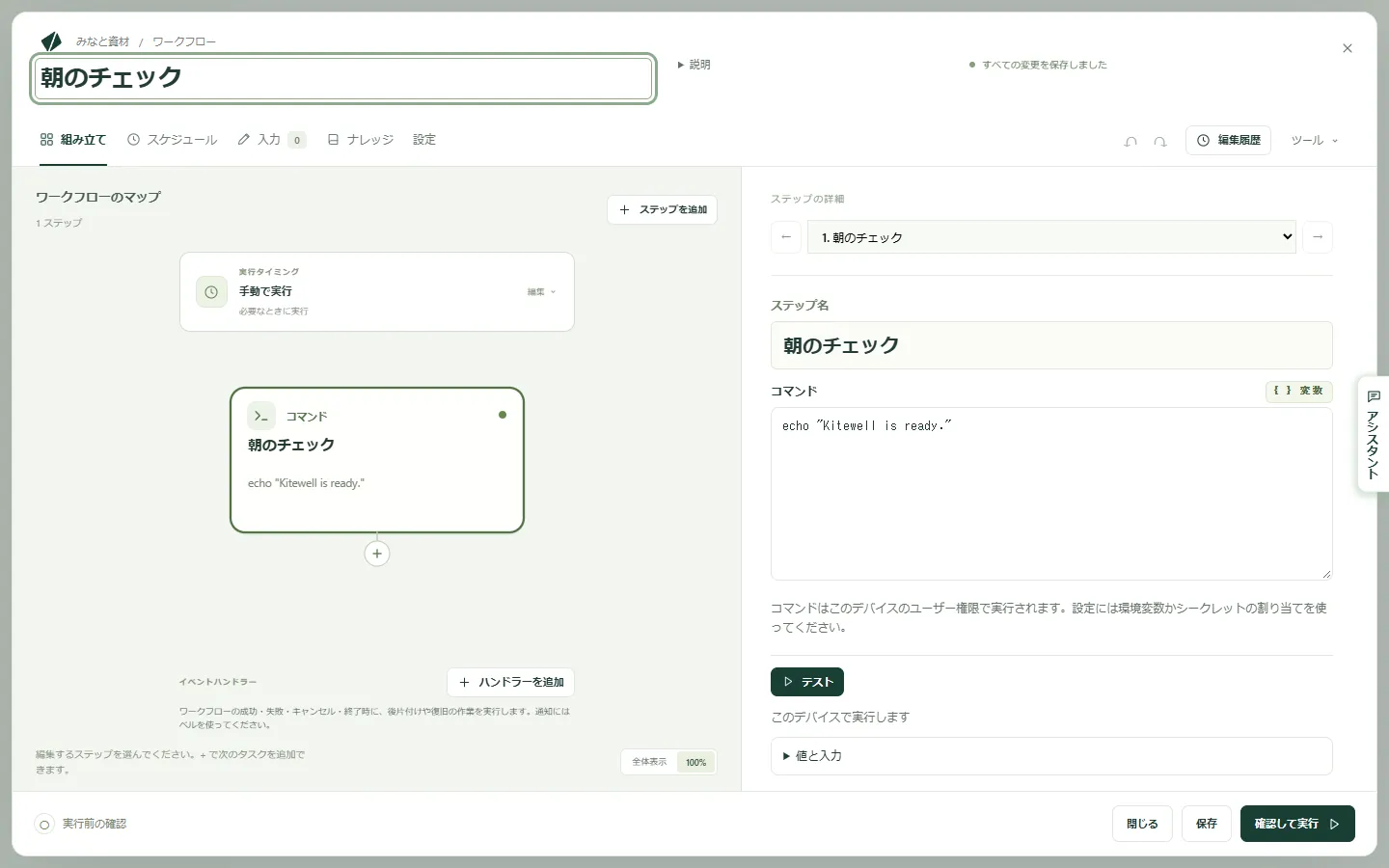This screenshot has width=1389, height=868.
Task: Click the 全体表示 zoom control
Action: point(649,762)
